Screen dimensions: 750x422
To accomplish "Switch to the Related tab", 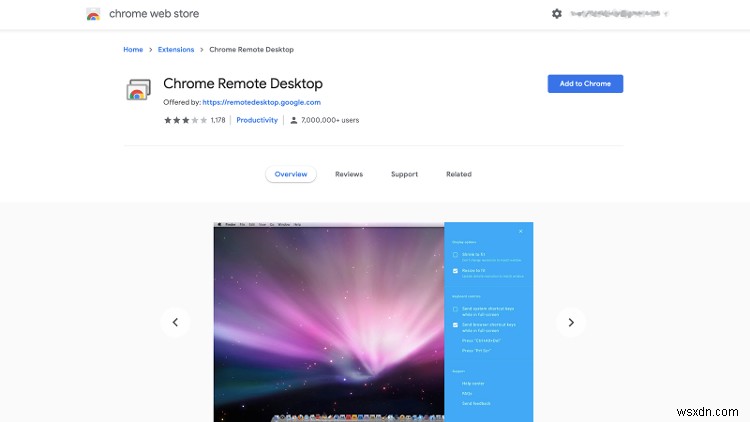I will point(459,174).
